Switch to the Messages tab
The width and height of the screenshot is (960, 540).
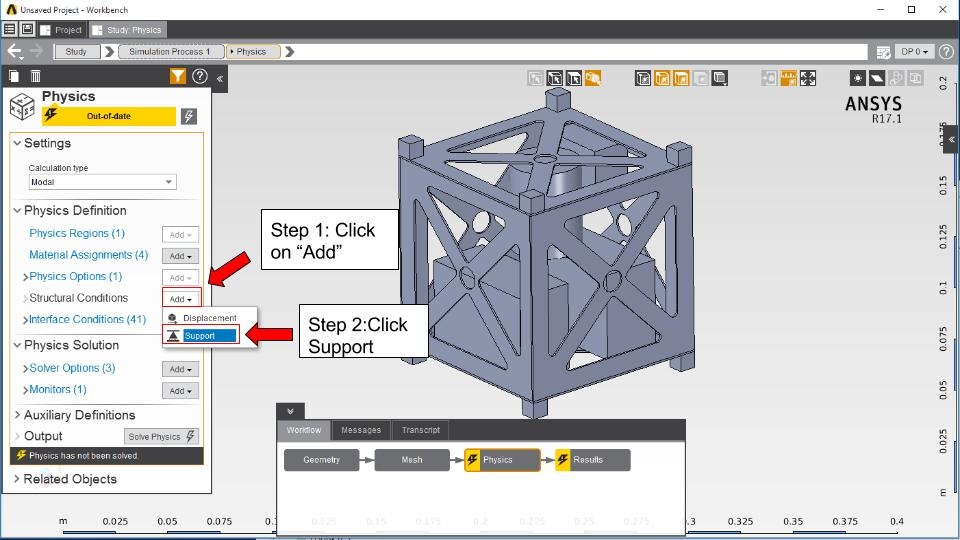tap(361, 430)
